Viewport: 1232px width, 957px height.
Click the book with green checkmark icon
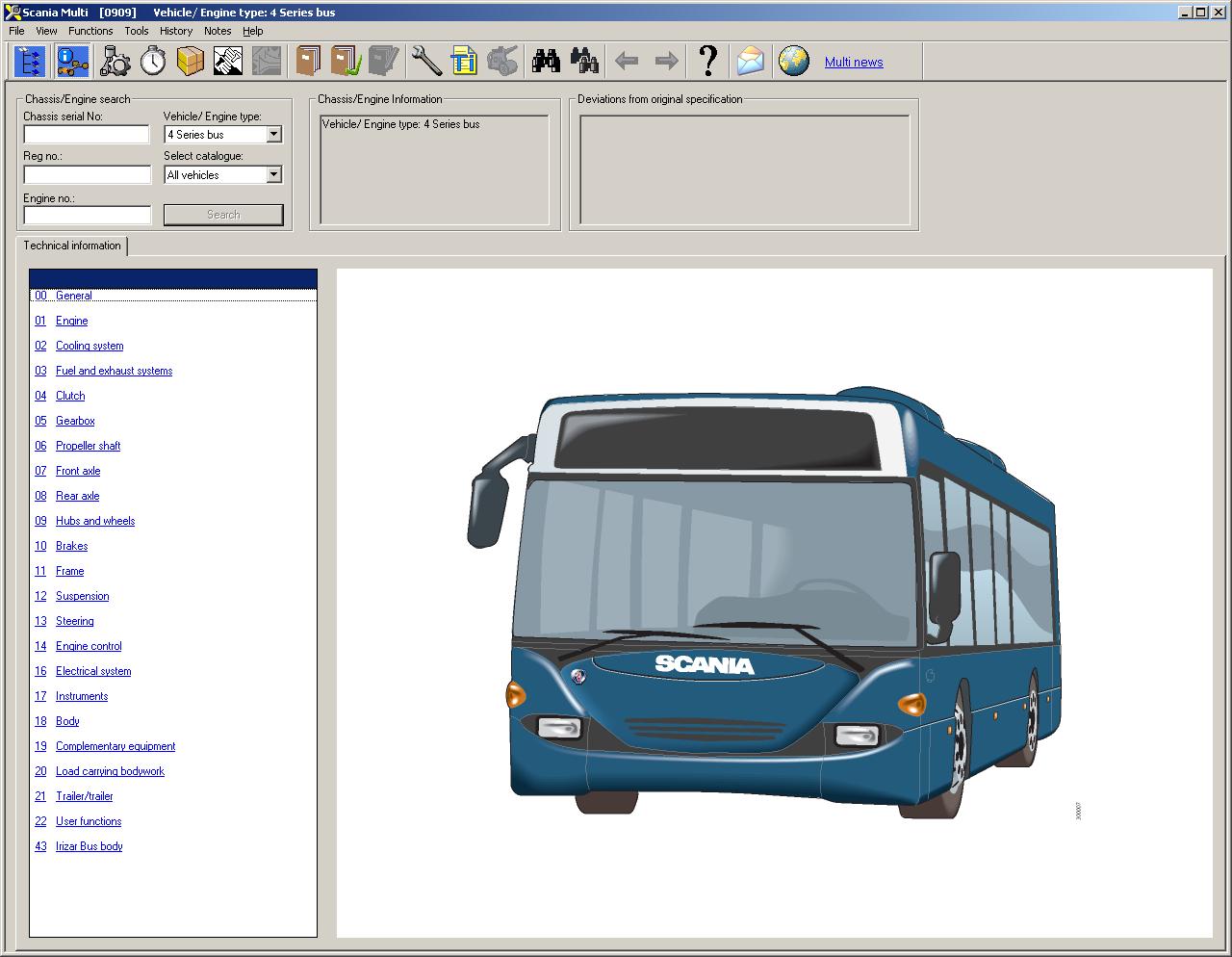(346, 62)
